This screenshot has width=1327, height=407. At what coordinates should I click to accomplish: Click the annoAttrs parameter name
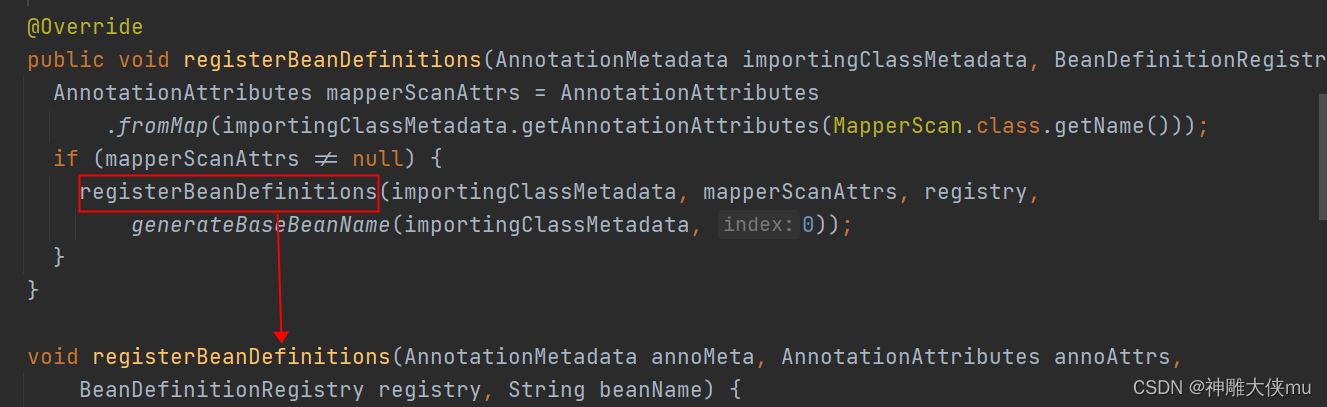click(x=1112, y=357)
